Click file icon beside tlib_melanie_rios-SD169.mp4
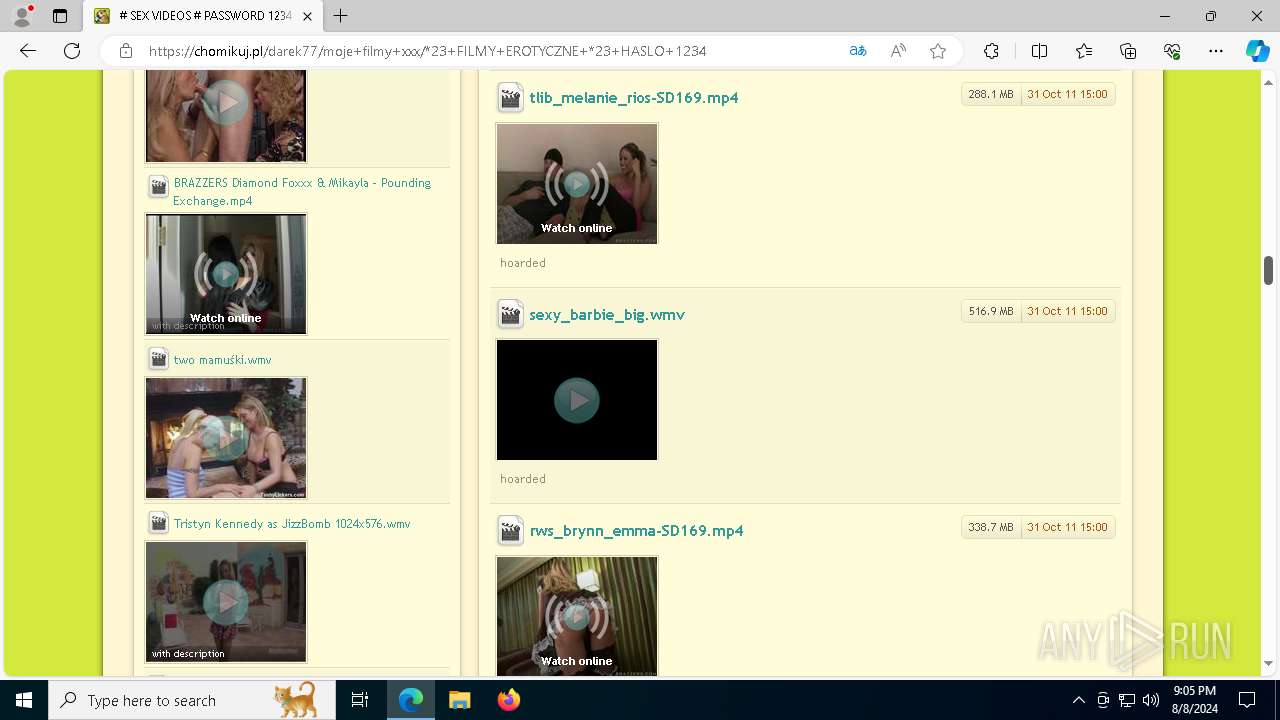Viewport: 1280px width, 720px height. coord(510,98)
